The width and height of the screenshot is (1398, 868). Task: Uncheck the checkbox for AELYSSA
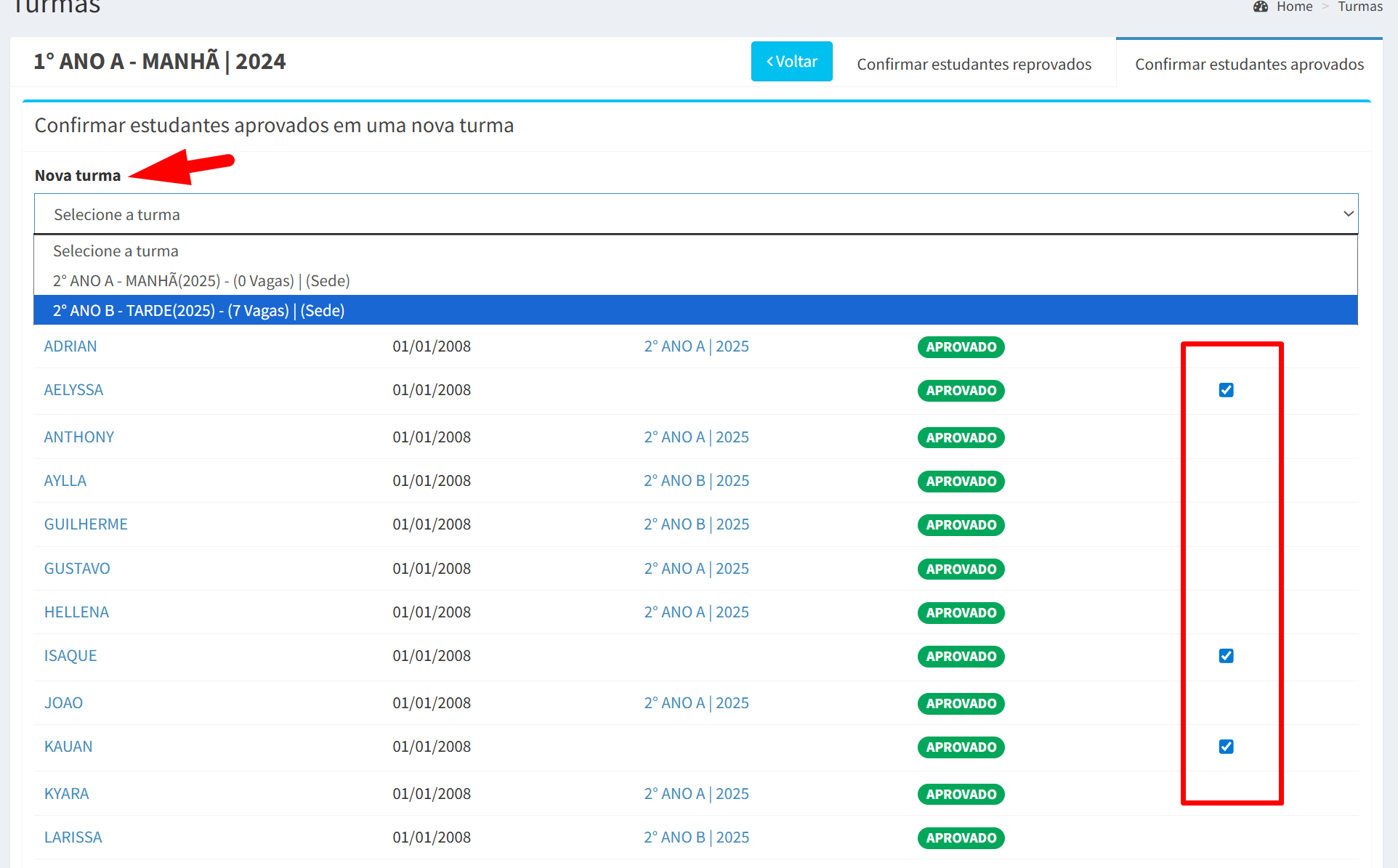[1226, 390]
